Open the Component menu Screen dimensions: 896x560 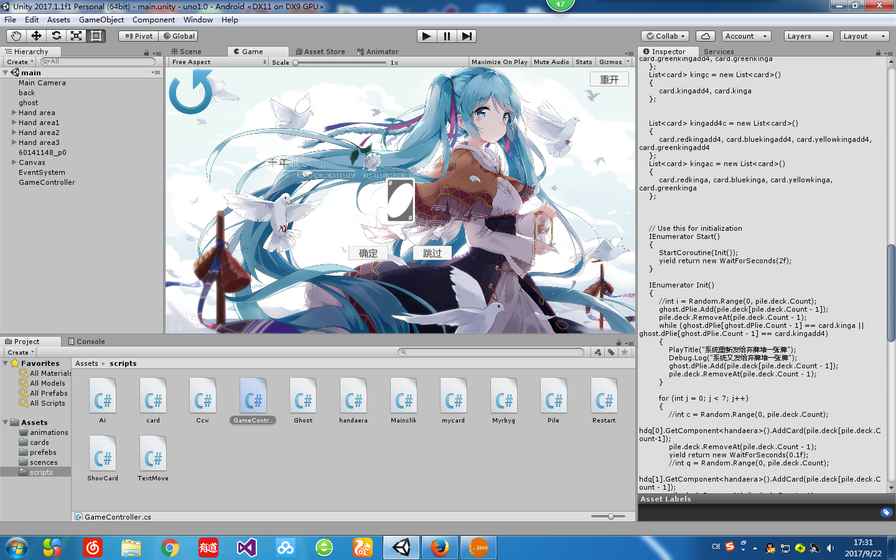tap(154, 19)
